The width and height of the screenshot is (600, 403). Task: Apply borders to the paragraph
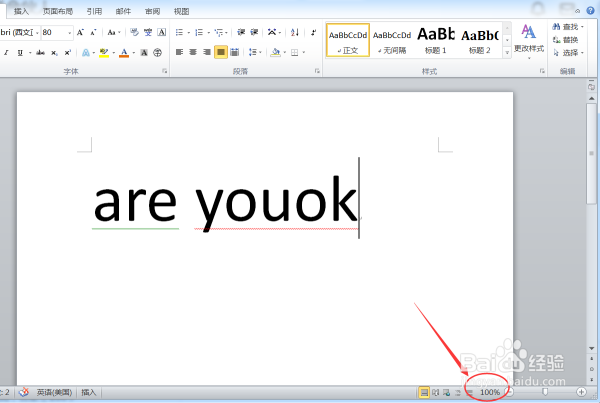point(294,52)
